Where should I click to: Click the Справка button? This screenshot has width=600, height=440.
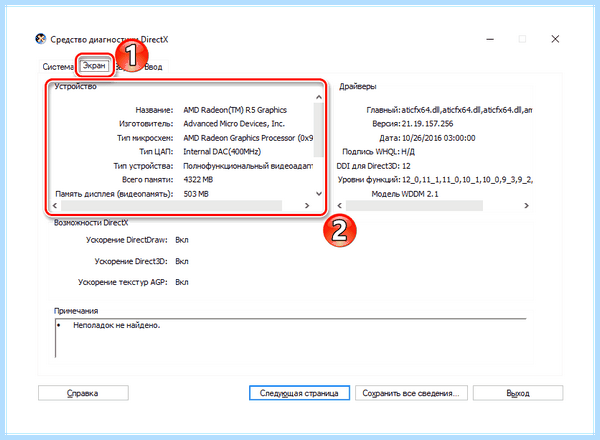pos(83,393)
